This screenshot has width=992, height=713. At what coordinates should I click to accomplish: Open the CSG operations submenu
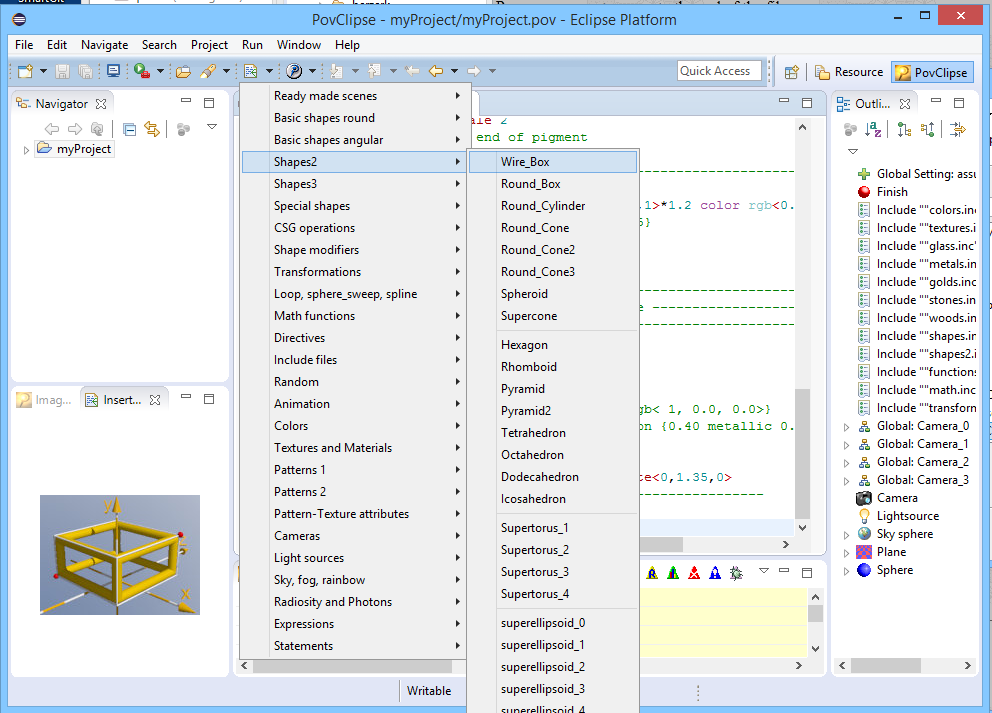pos(354,228)
